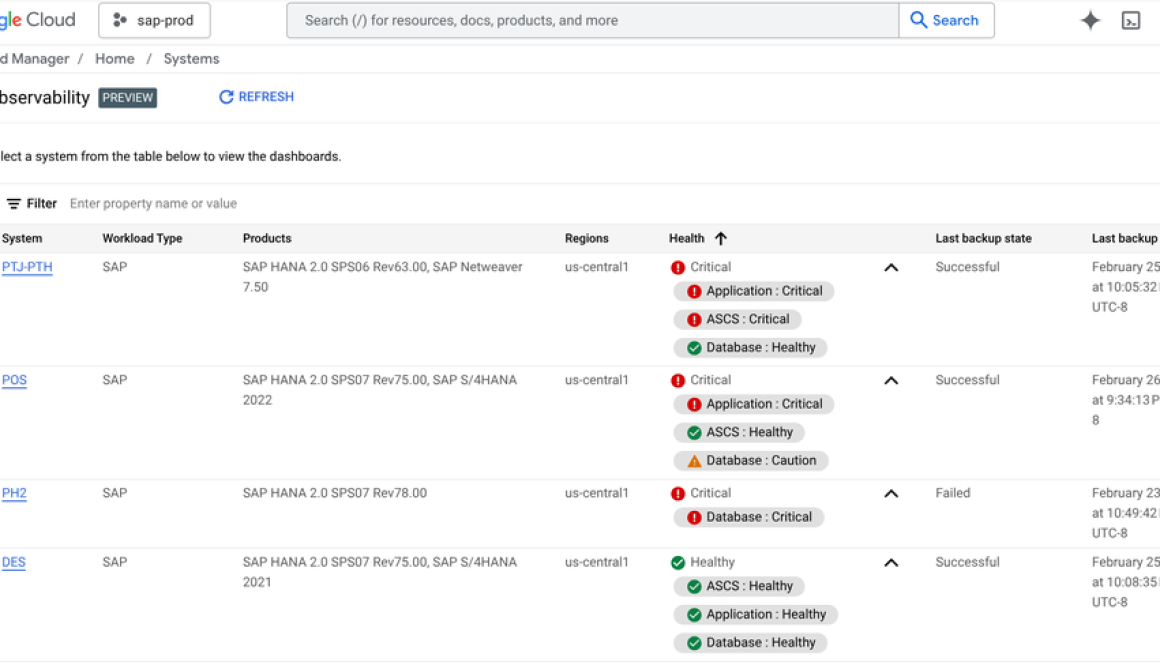Collapse the health details for DES
Screen dimensions: 1160x665
890,562
